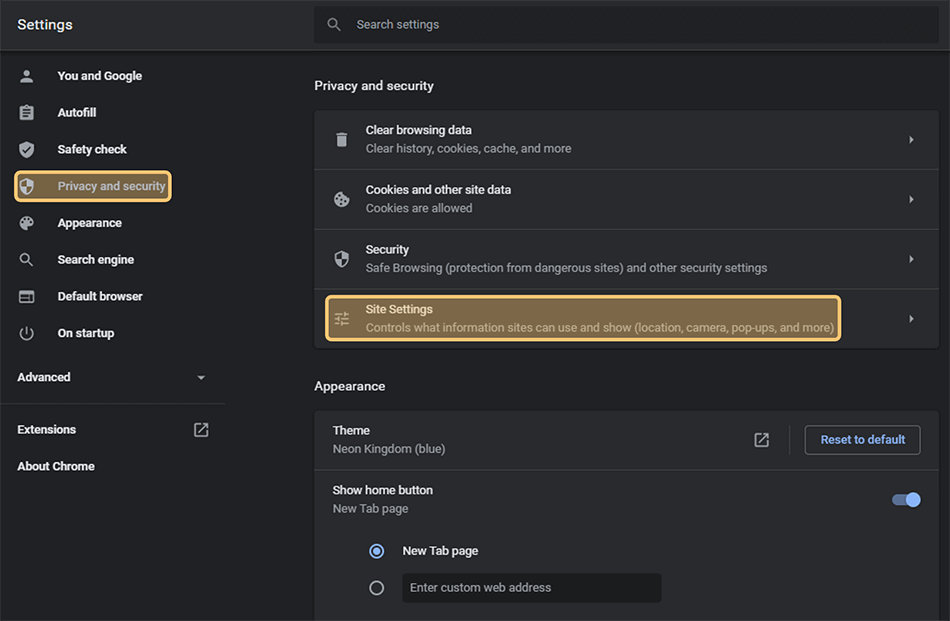Viewport: 950px width, 621px height.
Task: Click the shield icon next to Privacy and security
Action: [27, 186]
